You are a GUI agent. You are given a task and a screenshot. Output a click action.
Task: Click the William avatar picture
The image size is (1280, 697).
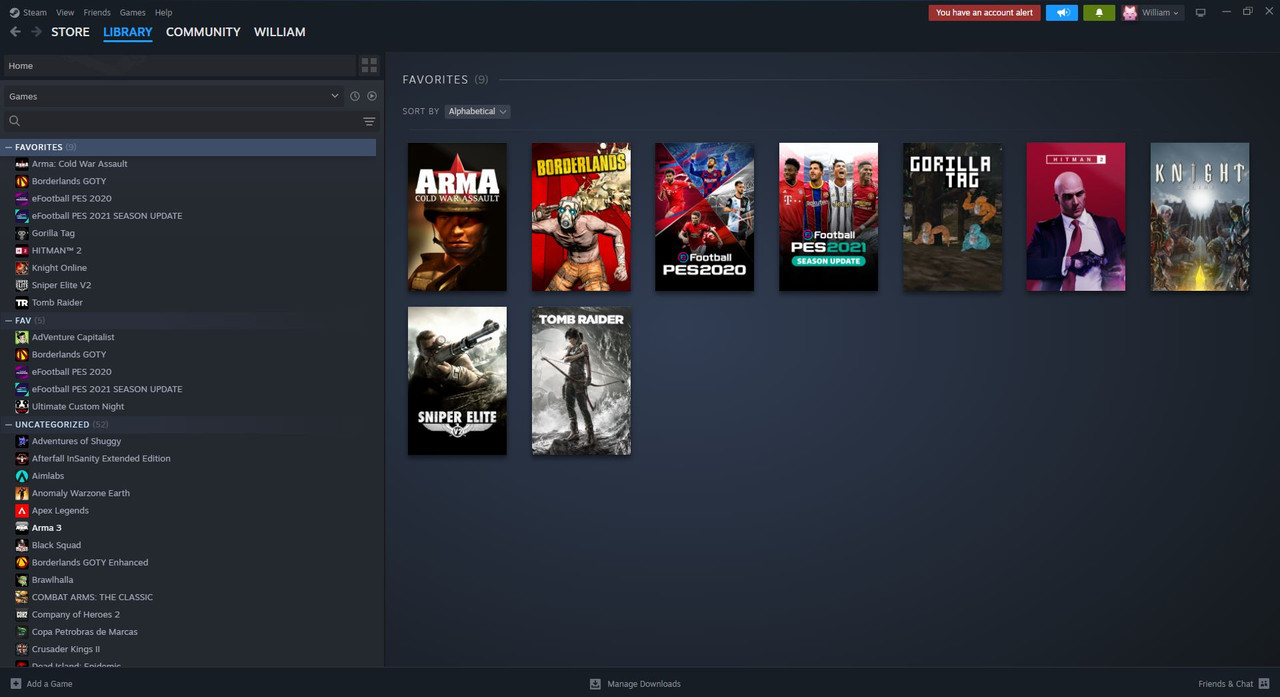point(1130,13)
